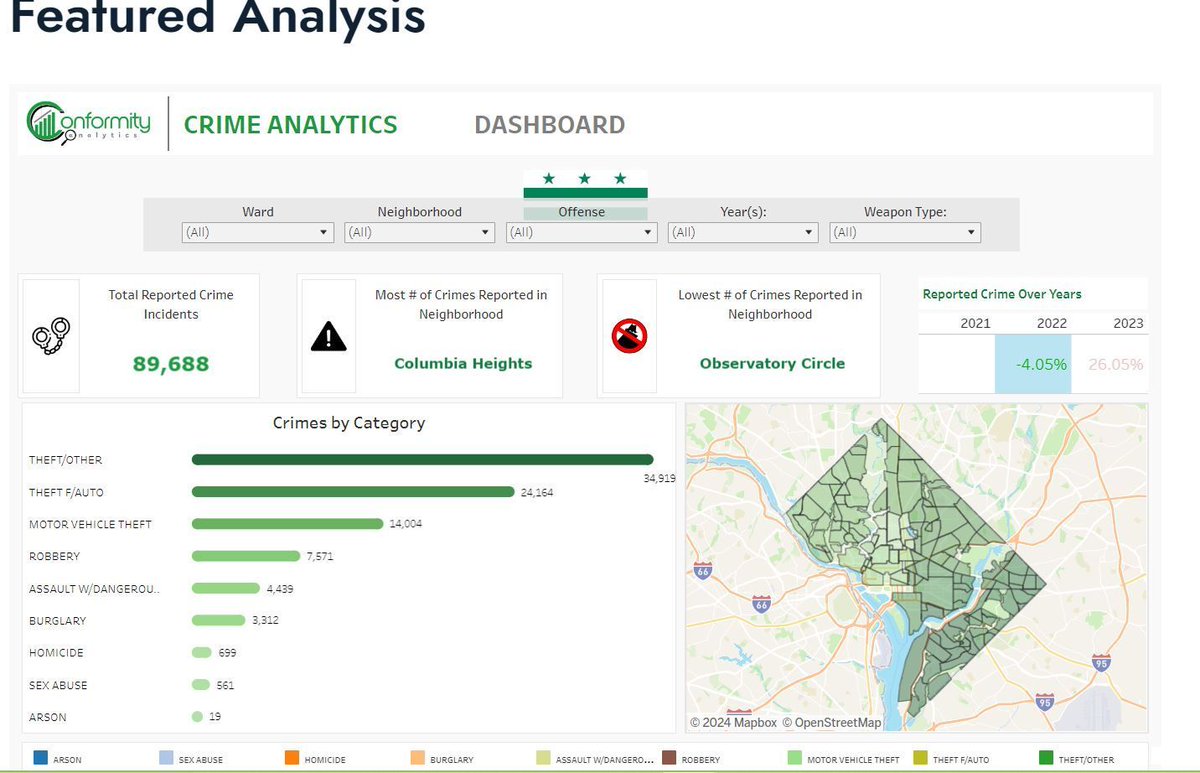Click the 2023 year column header
The image size is (1200, 773).
[1128, 323]
